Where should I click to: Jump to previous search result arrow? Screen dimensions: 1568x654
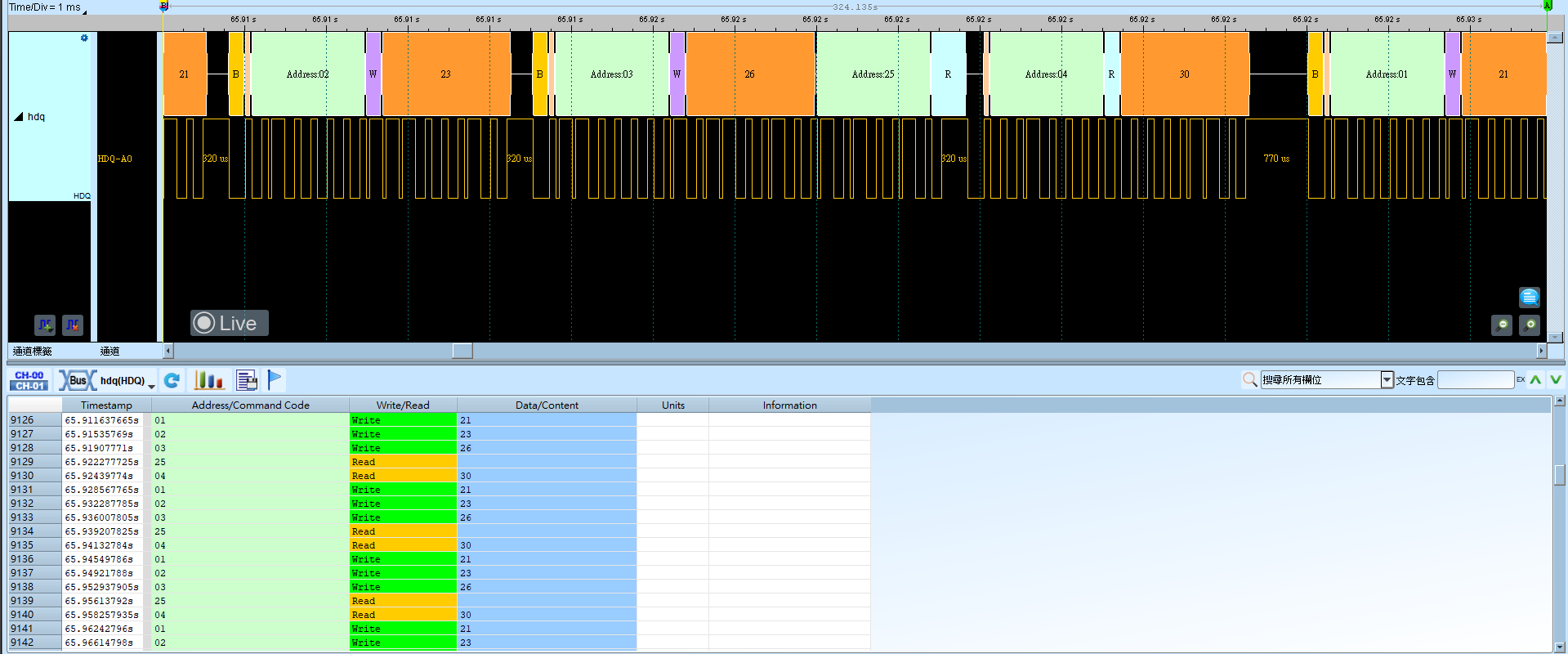pos(1535,379)
